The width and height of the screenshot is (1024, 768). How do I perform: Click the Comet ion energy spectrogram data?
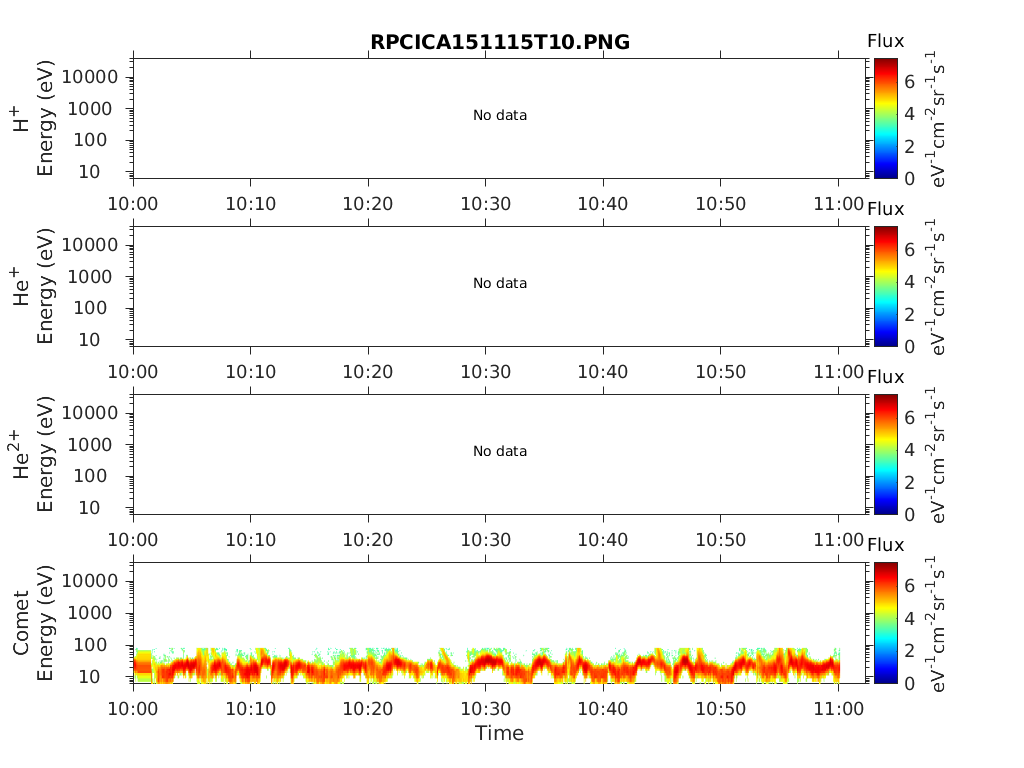(x=487, y=666)
